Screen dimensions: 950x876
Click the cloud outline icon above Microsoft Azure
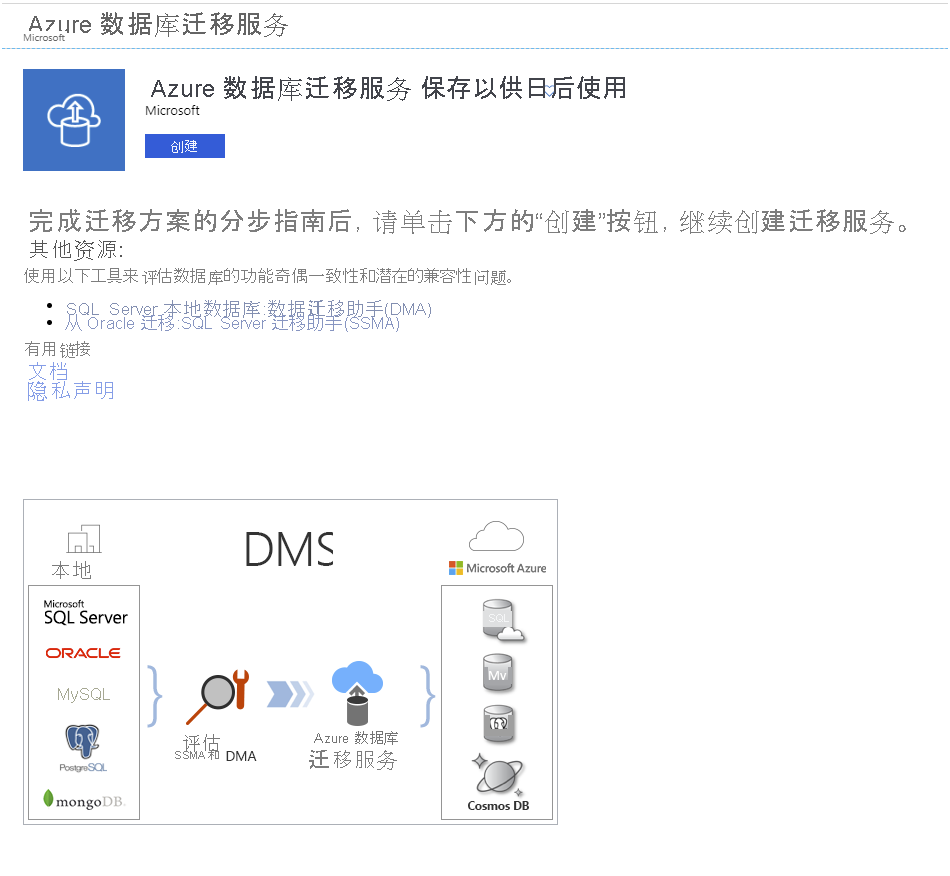[x=496, y=536]
